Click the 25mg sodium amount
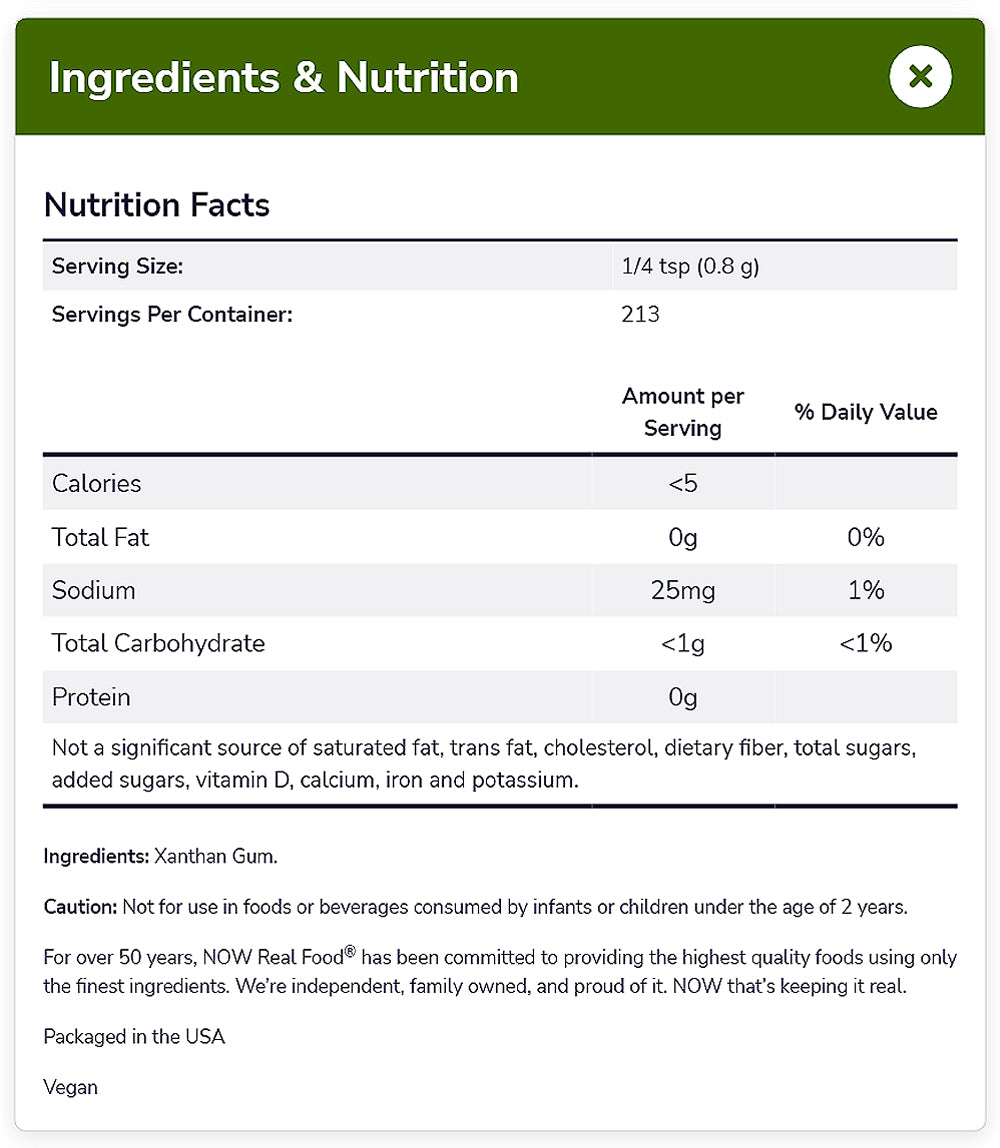Image resolution: width=1000 pixels, height=1148 pixels. pos(683,590)
